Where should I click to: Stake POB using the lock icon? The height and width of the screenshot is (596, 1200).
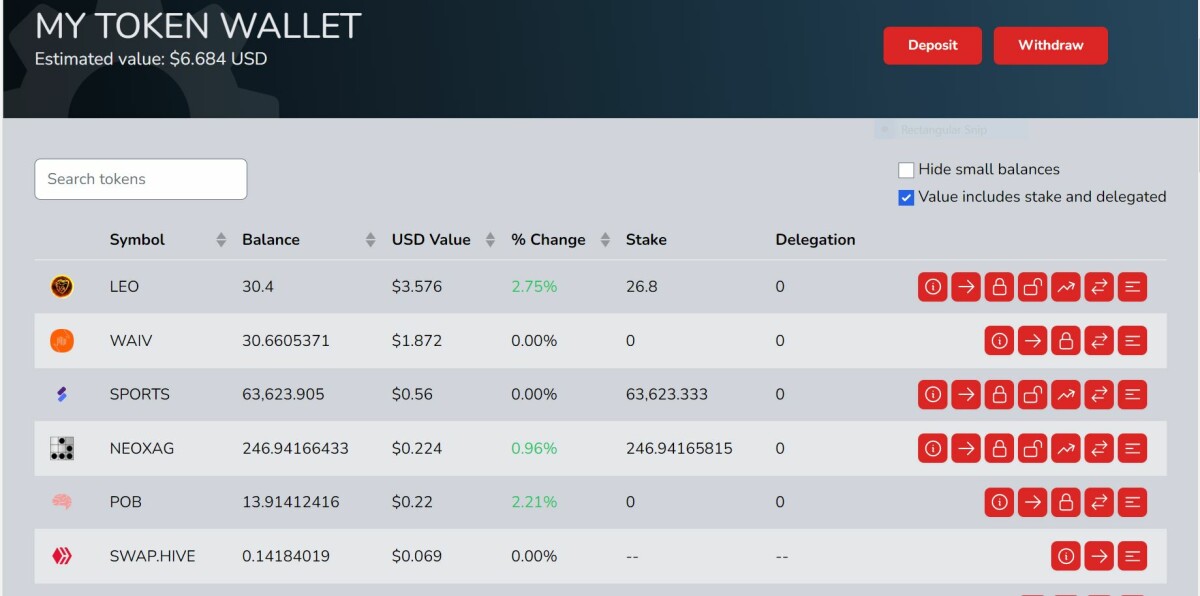[x=1065, y=502]
